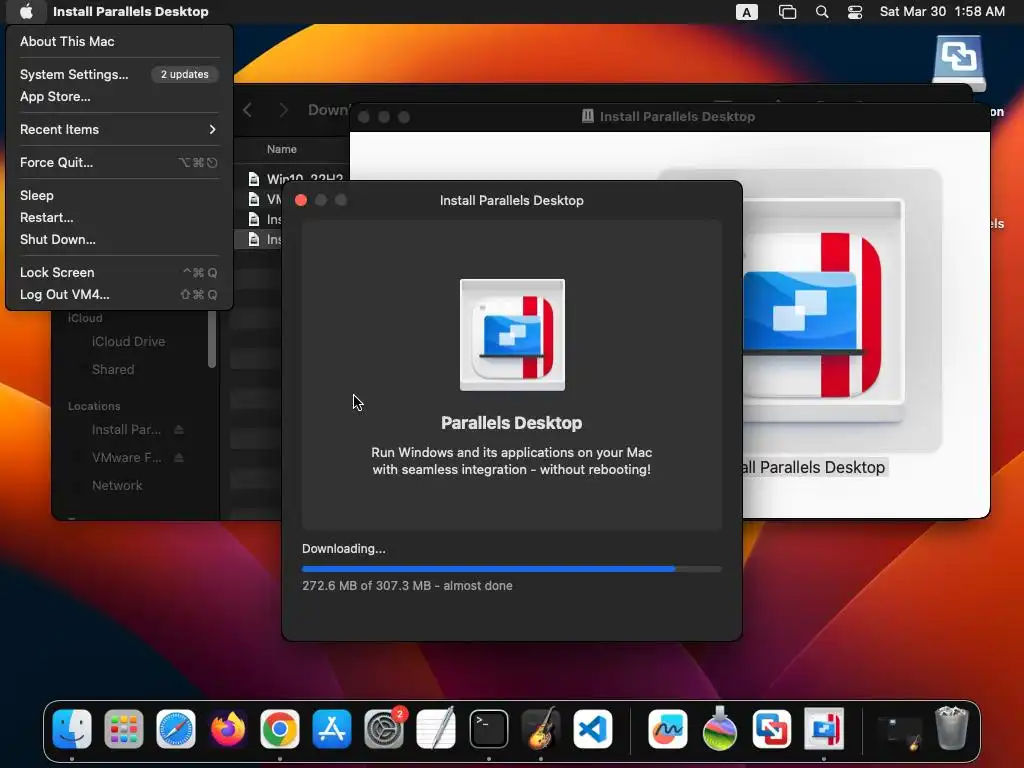
Task: Eject the VMware F... volume
Action: coord(179,458)
